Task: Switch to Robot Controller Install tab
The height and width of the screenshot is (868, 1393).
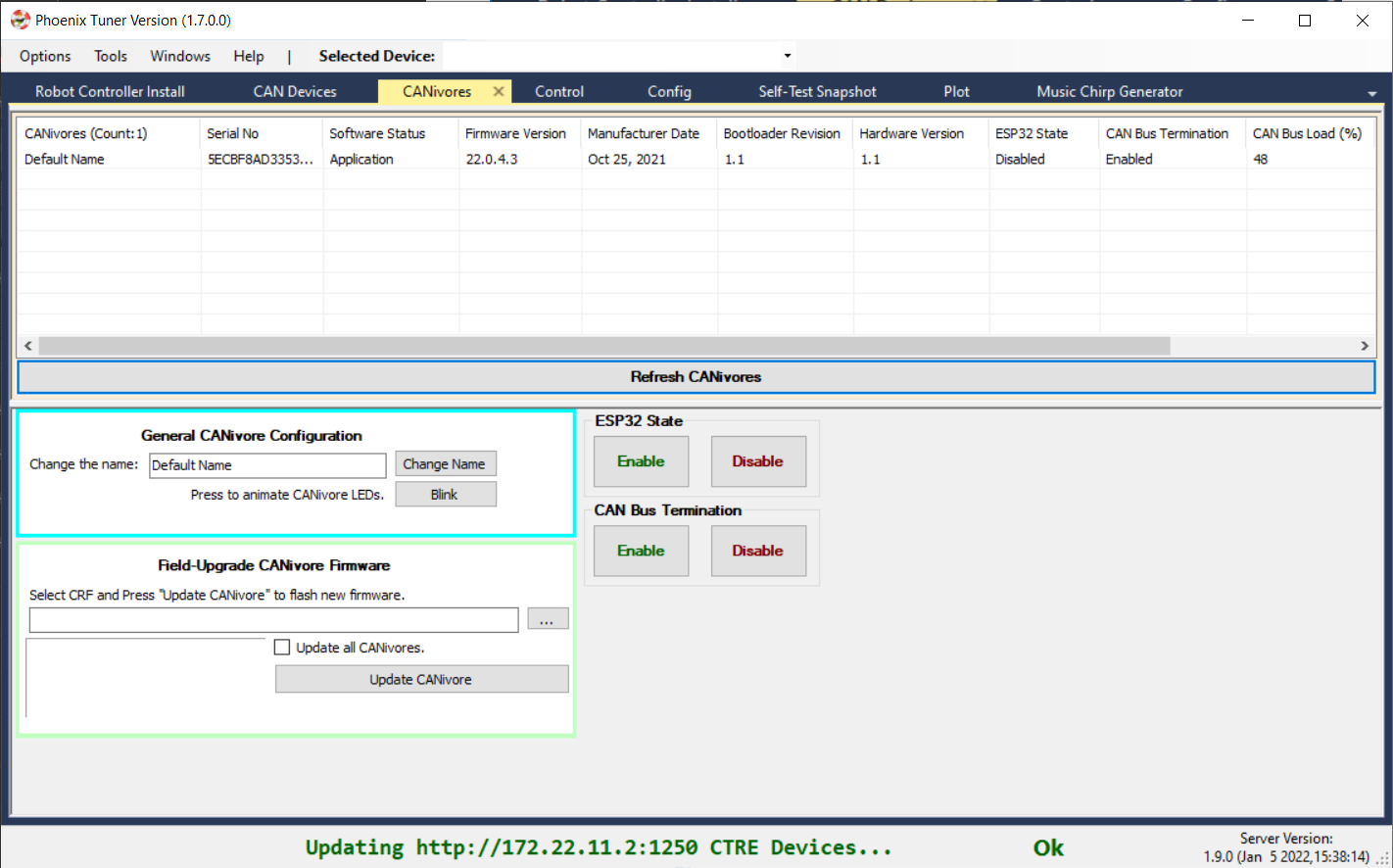Action: [x=110, y=91]
